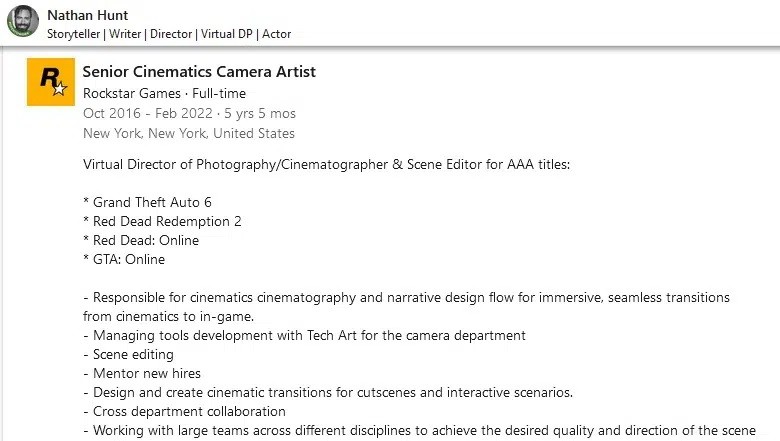Click the cinematics cinematography responsibility line
This screenshot has width=780, height=441.
tap(406, 298)
